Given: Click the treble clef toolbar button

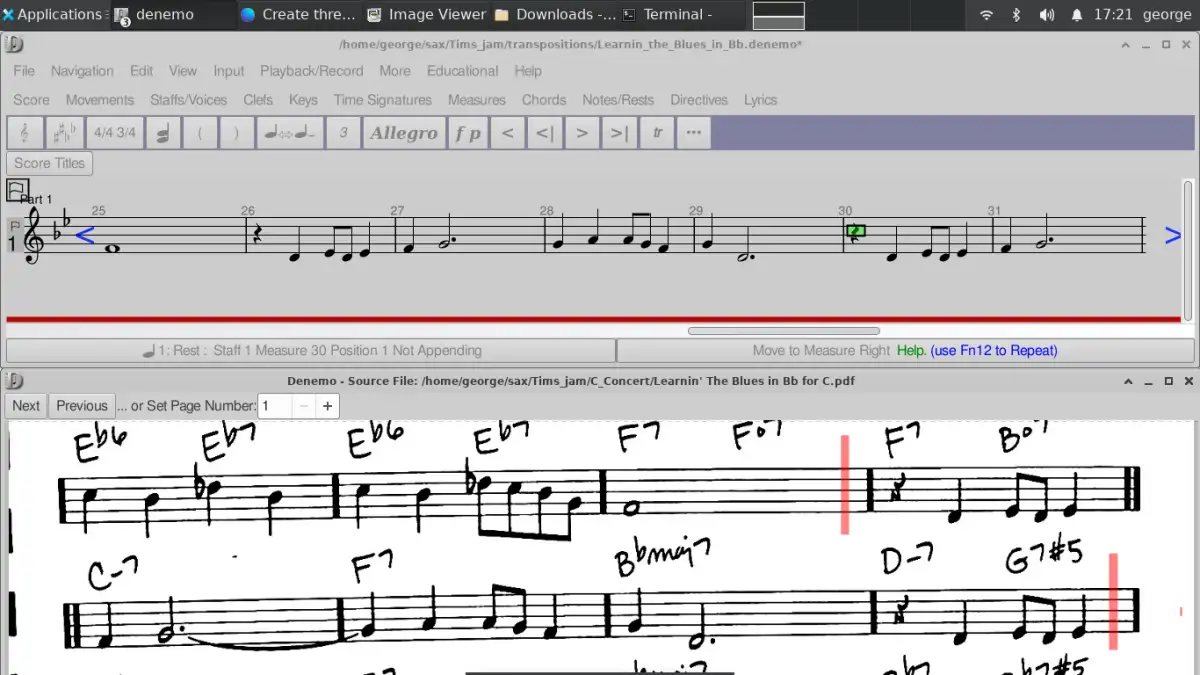Looking at the screenshot, I should click(25, 133).
